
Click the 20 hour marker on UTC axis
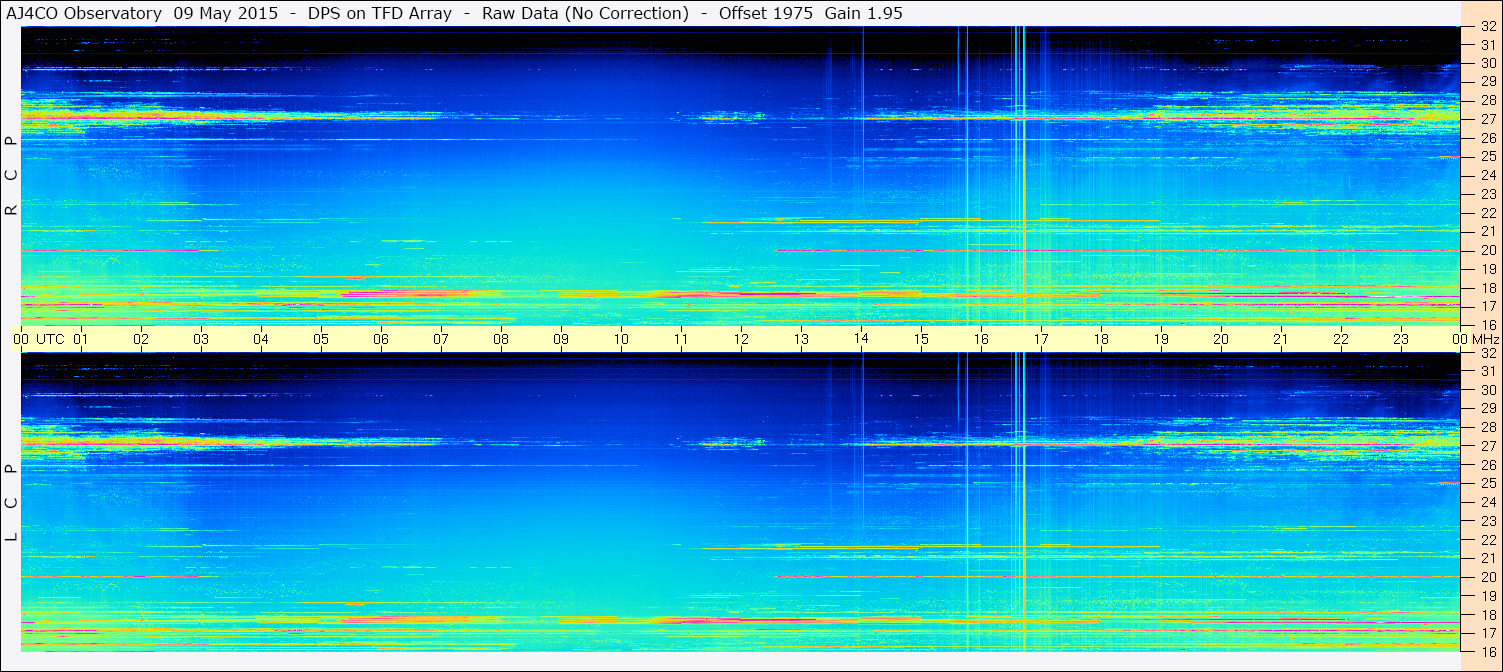point(1221,339)
